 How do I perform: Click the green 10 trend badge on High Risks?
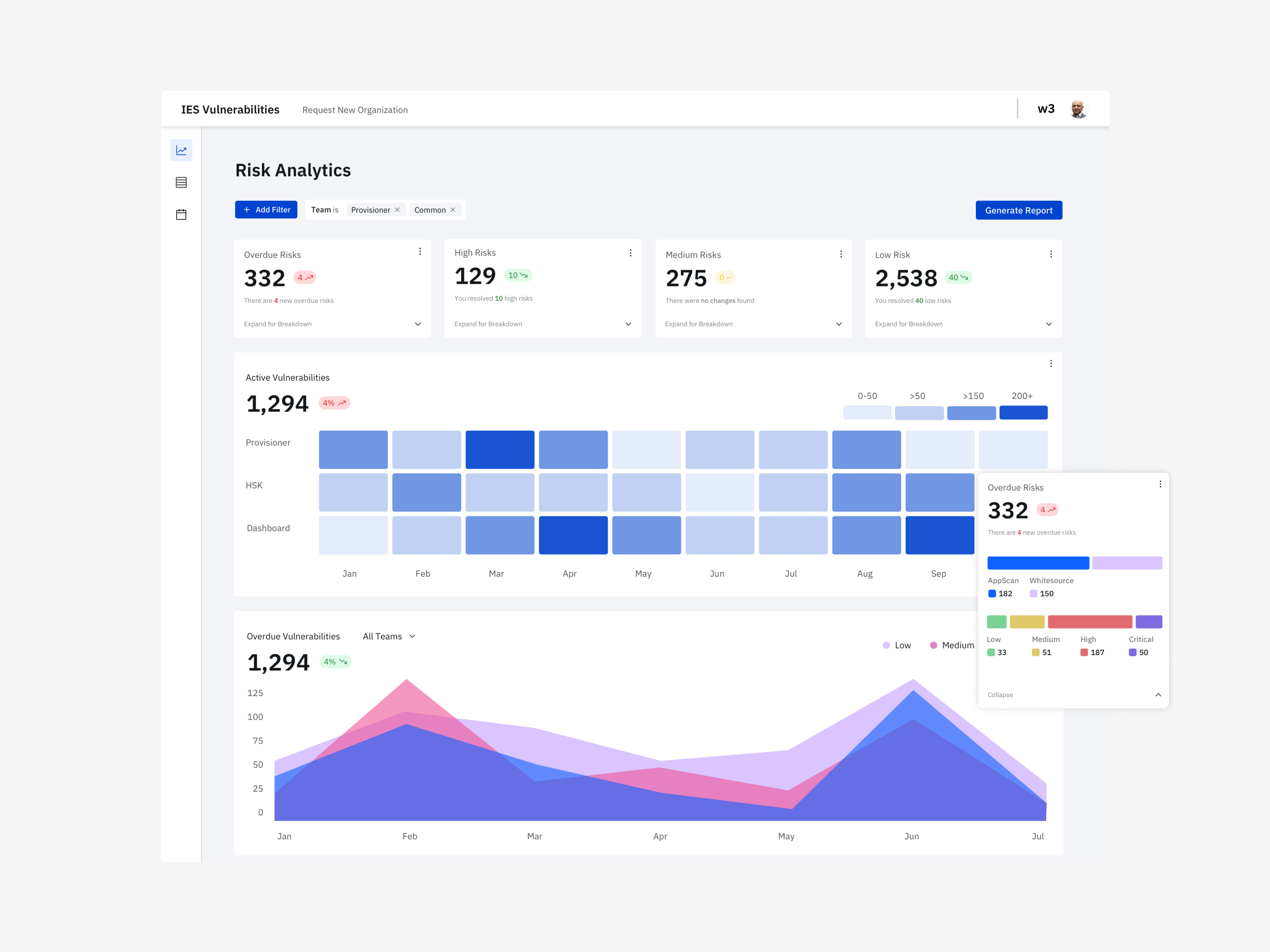point(518,275)
